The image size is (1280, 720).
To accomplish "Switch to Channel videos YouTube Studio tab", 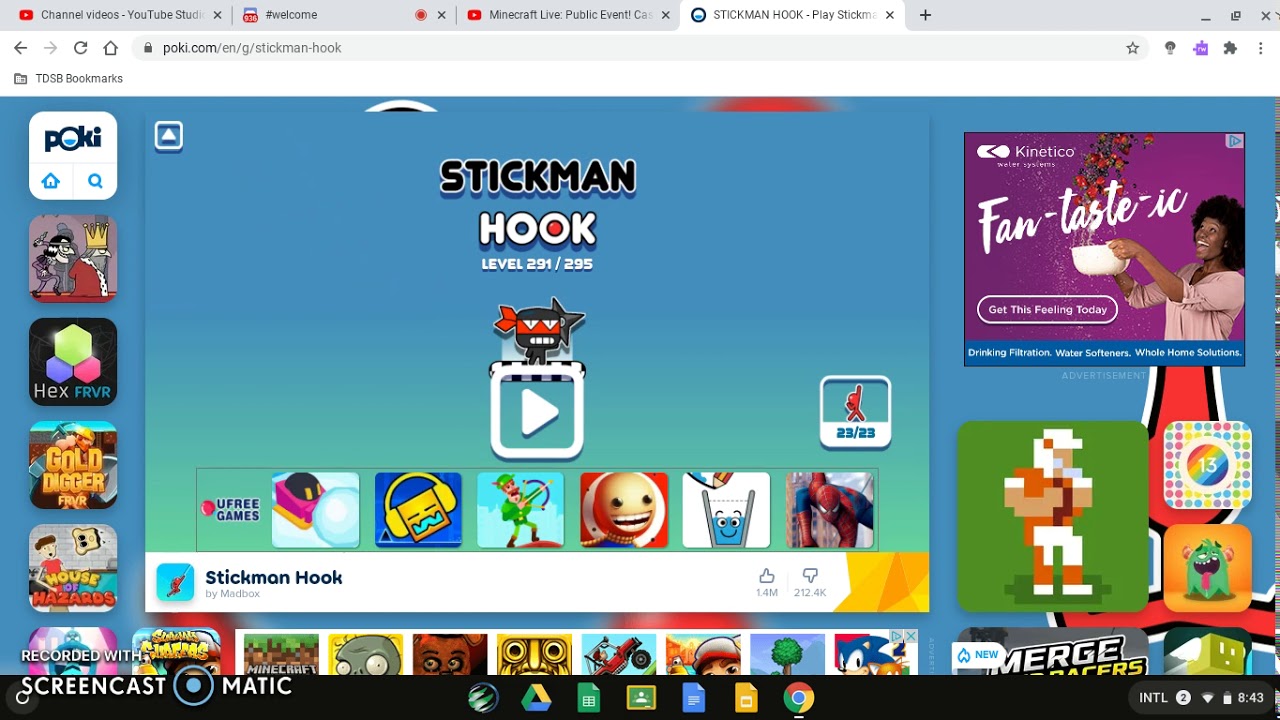I will 120,15.
